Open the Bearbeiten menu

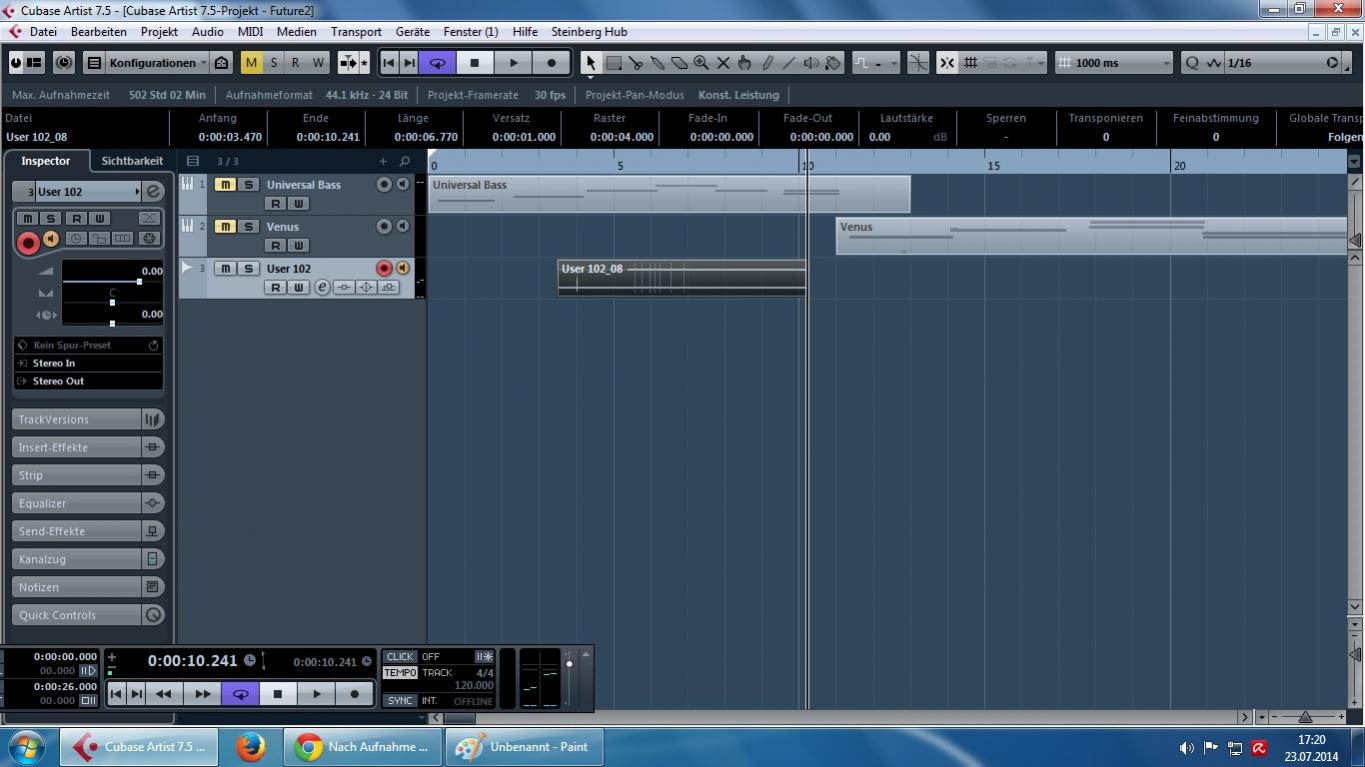click(98, 32)
